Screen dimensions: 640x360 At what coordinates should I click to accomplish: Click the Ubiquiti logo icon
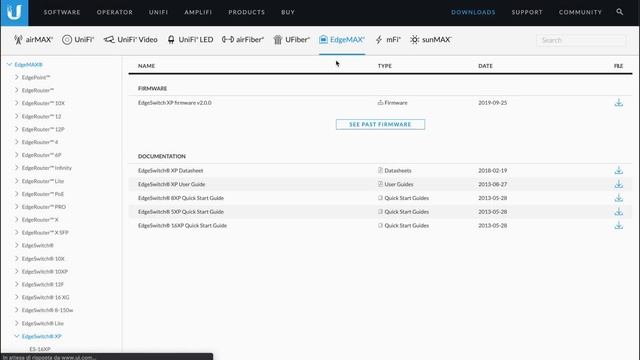pyautogui.click(x=14, y=13)
